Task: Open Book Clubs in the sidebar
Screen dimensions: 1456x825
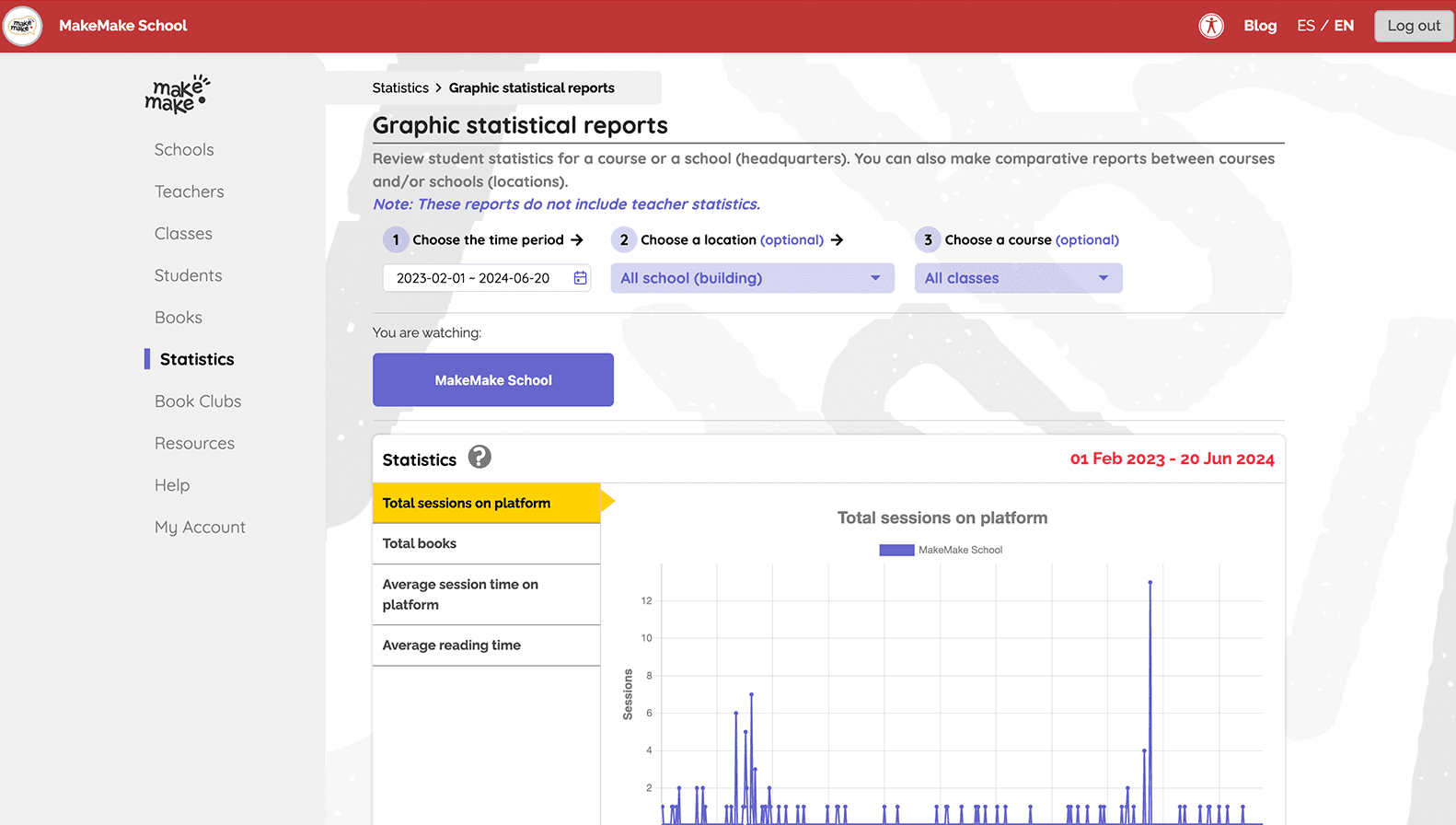Action: pyautogui.click(x=198, y=401)
